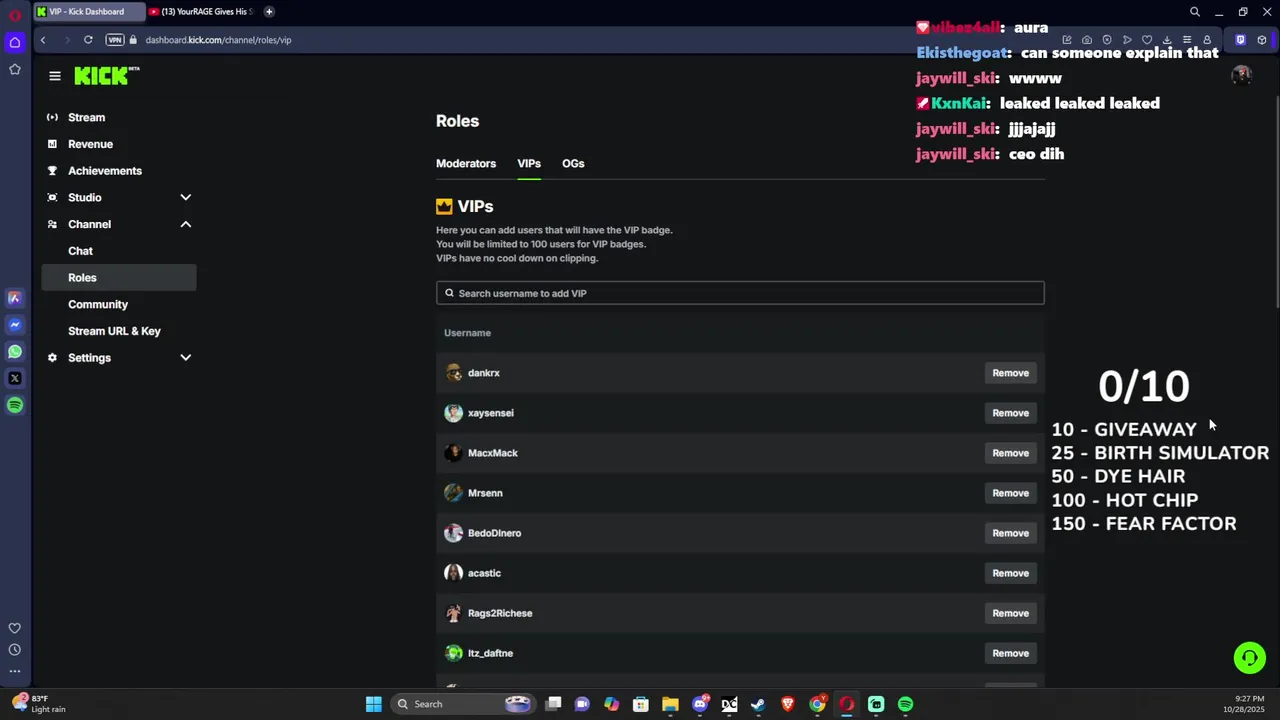Click the taskbar Search box
1280x720 pixels.
[463, 704]
